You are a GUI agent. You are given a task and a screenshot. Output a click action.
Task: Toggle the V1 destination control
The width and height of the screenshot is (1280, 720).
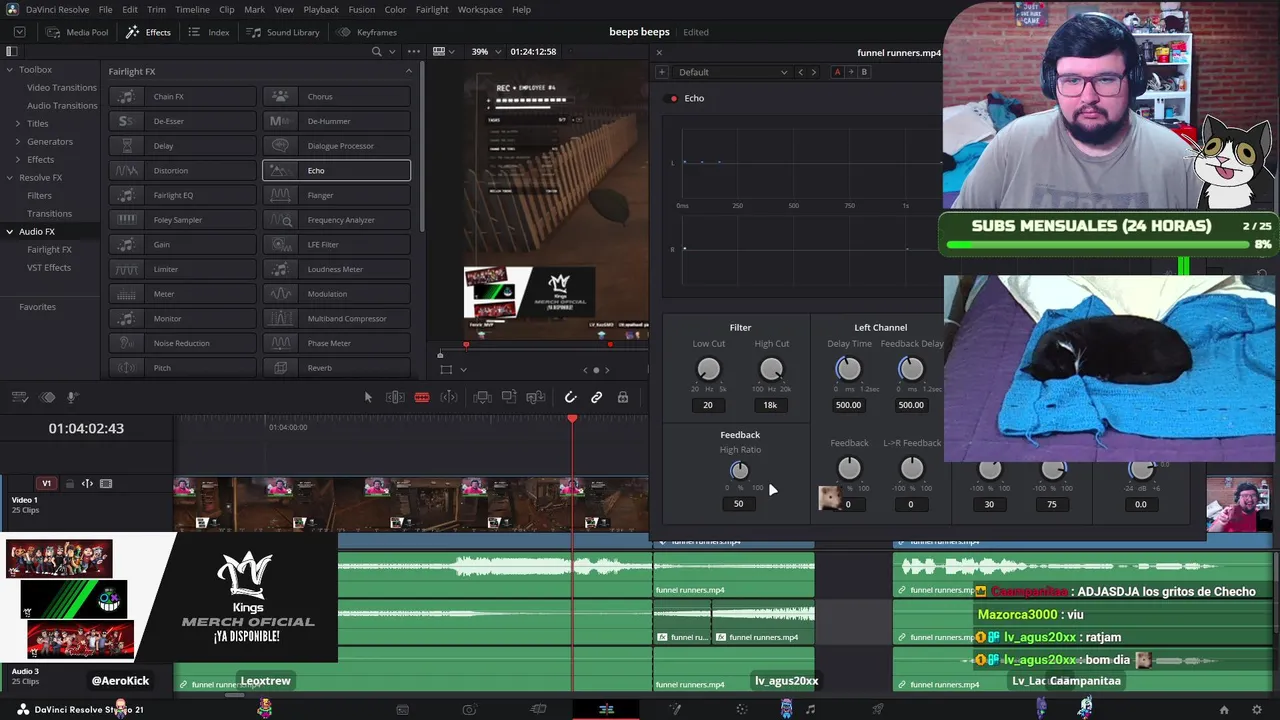(x=46, y=484)
